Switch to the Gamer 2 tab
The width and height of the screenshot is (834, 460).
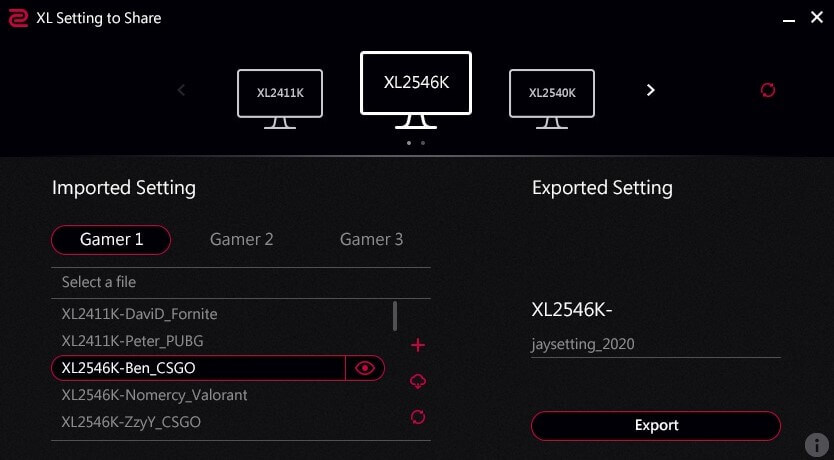(242, 240)
